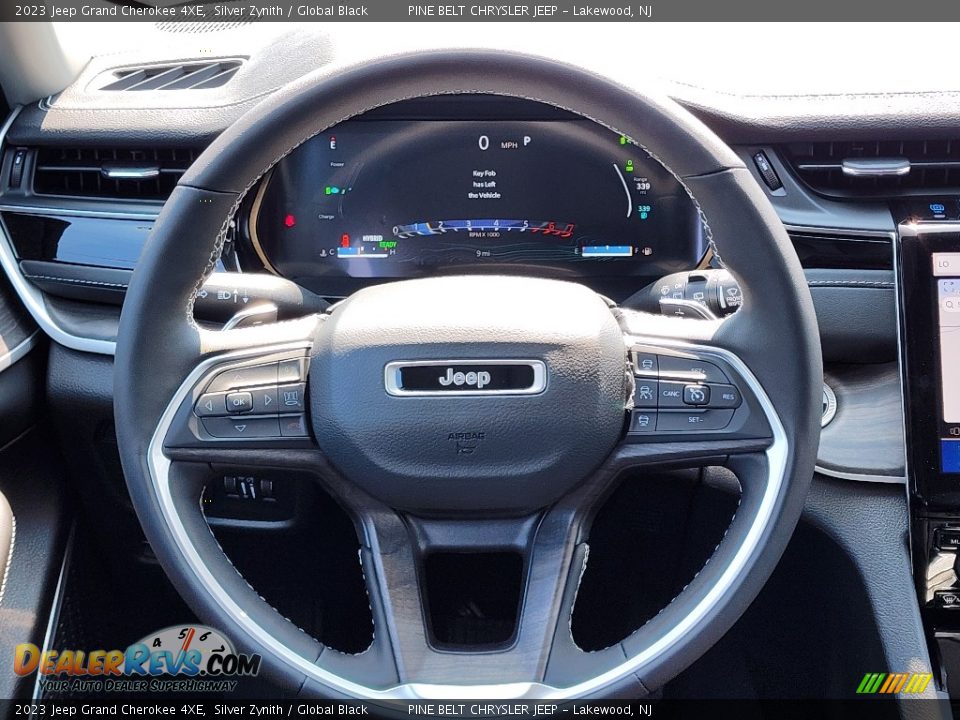
Task: Click the blue fuel level gauge bar
Action: [606, 251]
